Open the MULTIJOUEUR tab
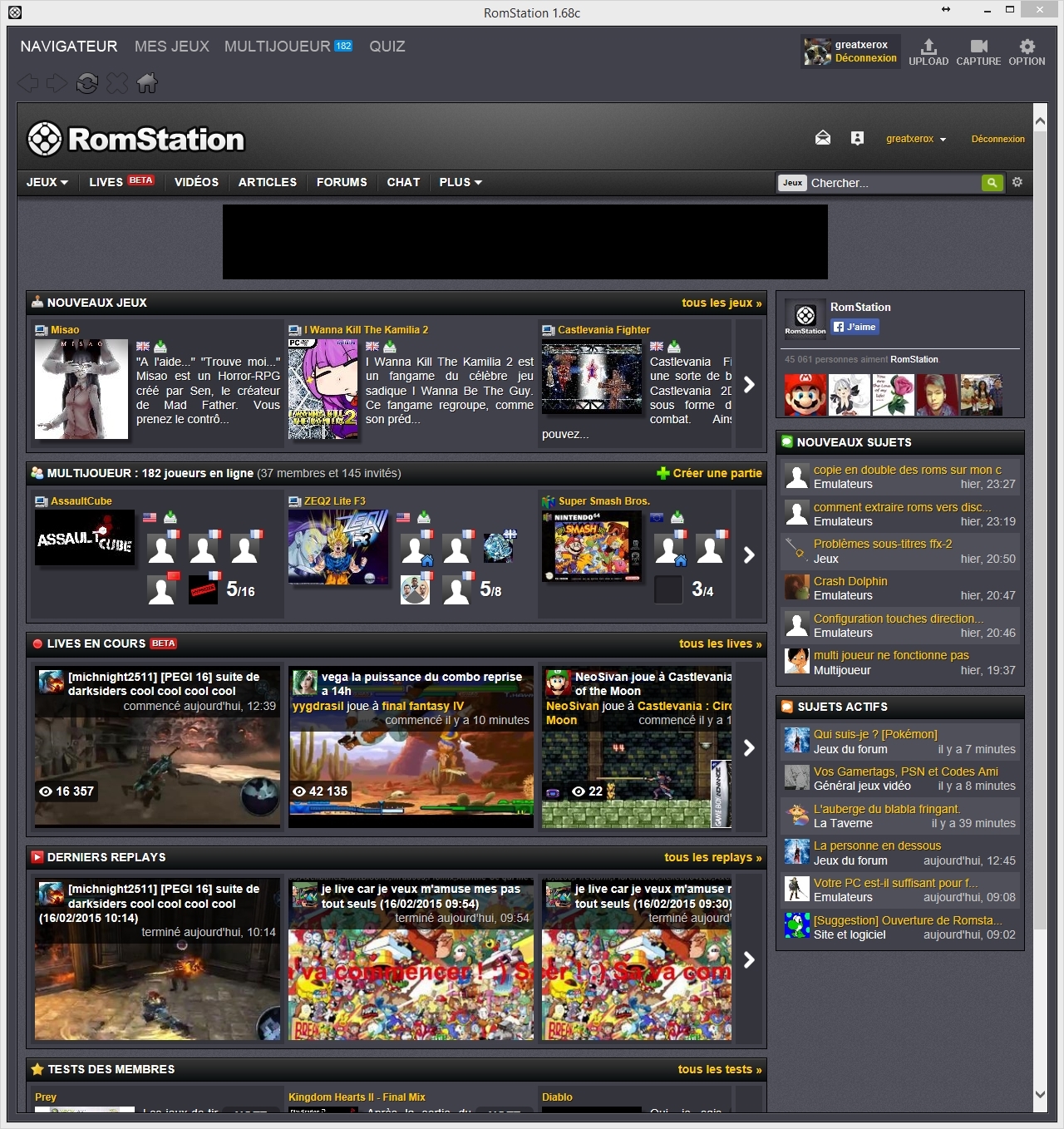The width and height of the screenshot is (1064, 1129). (288, 47)
